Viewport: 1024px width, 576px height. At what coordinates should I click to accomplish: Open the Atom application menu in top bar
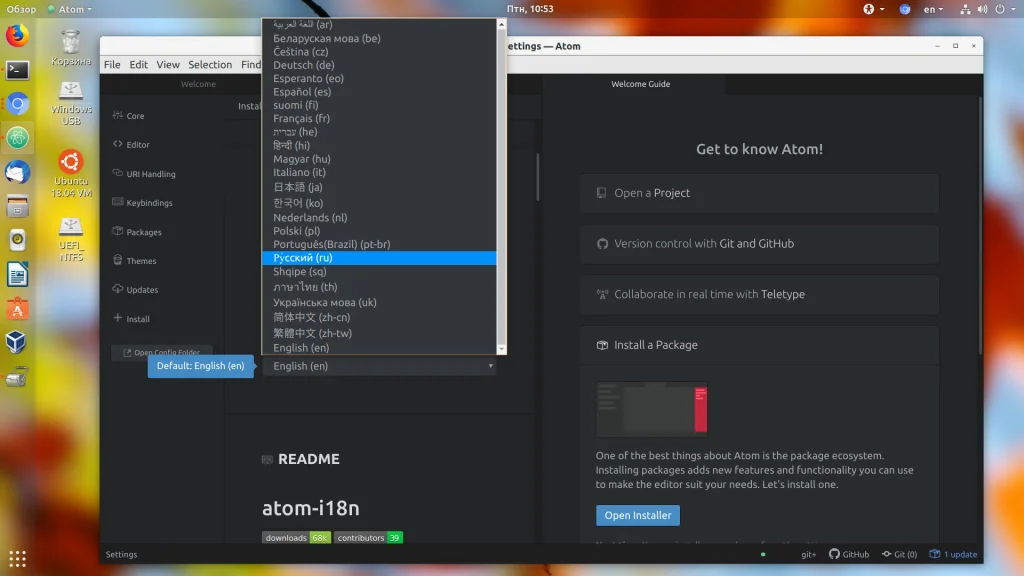coord(70,9)
